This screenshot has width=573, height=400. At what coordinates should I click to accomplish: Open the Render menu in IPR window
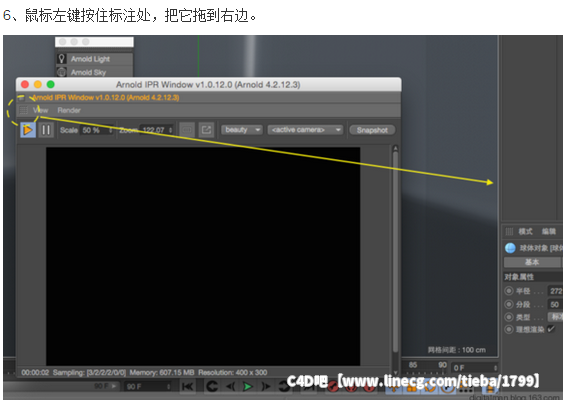69,110
